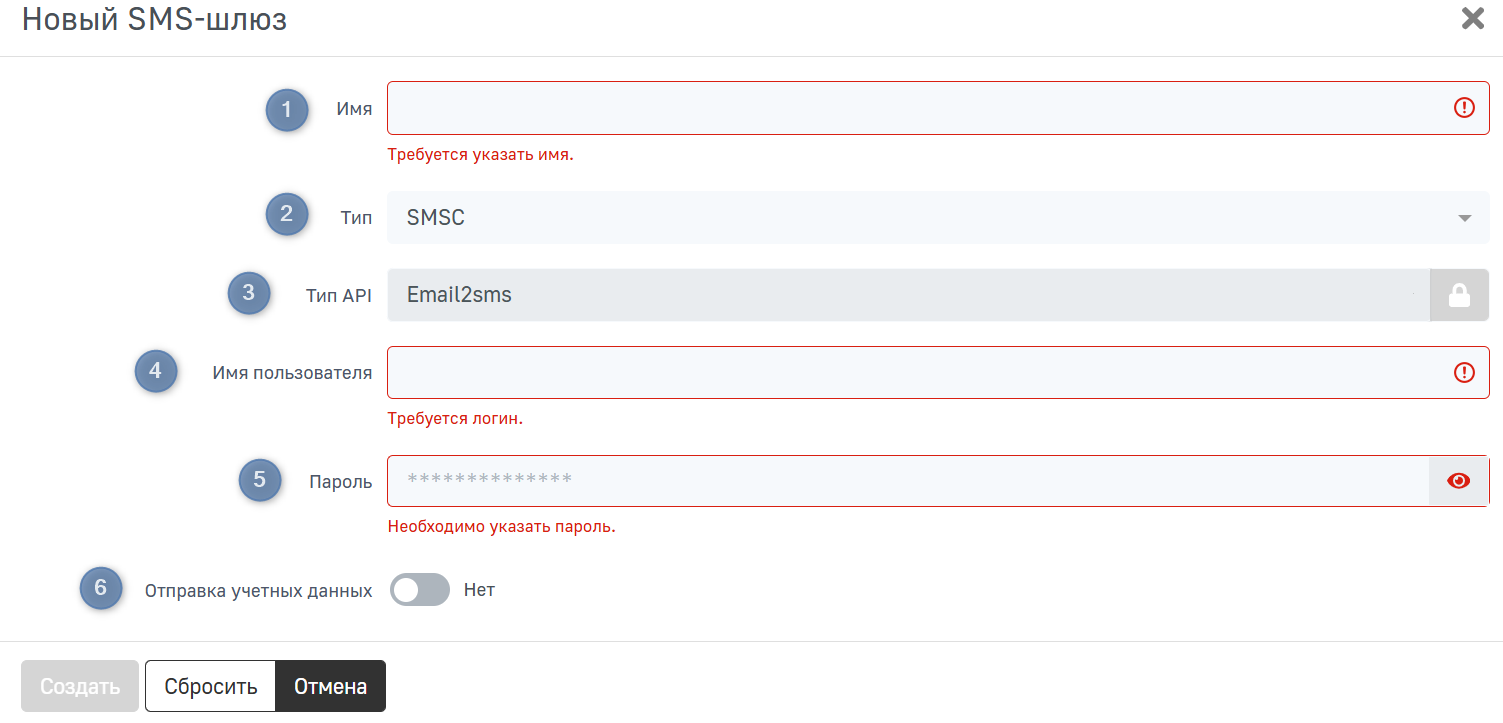Click the numbered badge 2 icon
The height and width of the screenshot is (723, 1503).
tap(287, 214)
